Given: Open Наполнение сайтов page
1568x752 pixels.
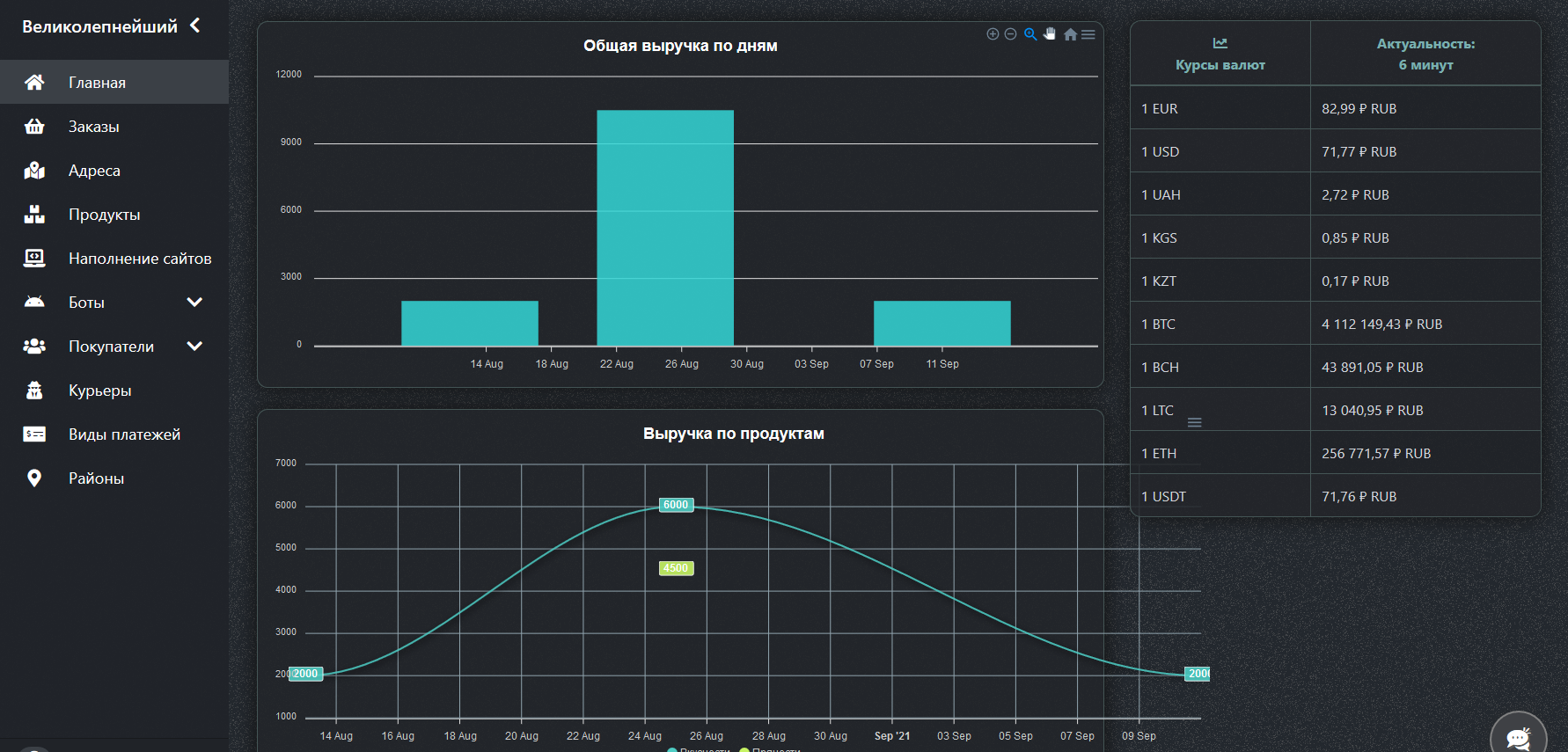Looking at the screenshot, I should tap(139, 259).
